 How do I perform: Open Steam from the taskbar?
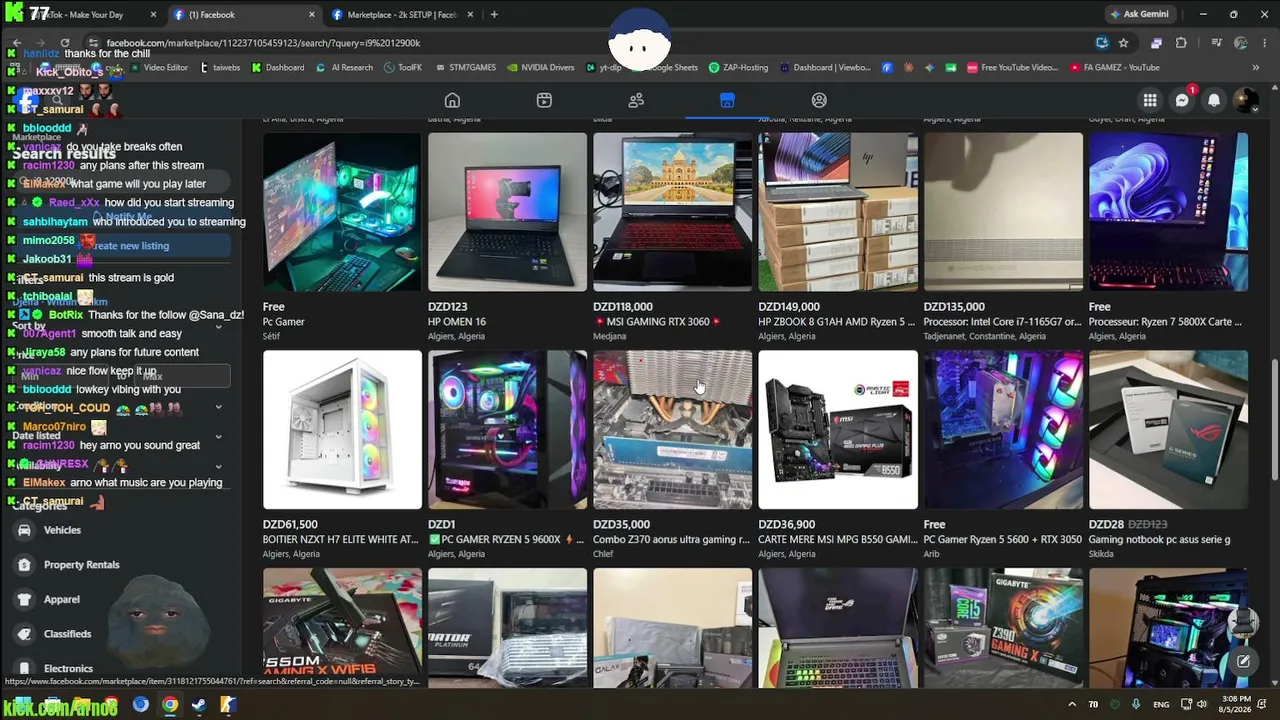199,704
